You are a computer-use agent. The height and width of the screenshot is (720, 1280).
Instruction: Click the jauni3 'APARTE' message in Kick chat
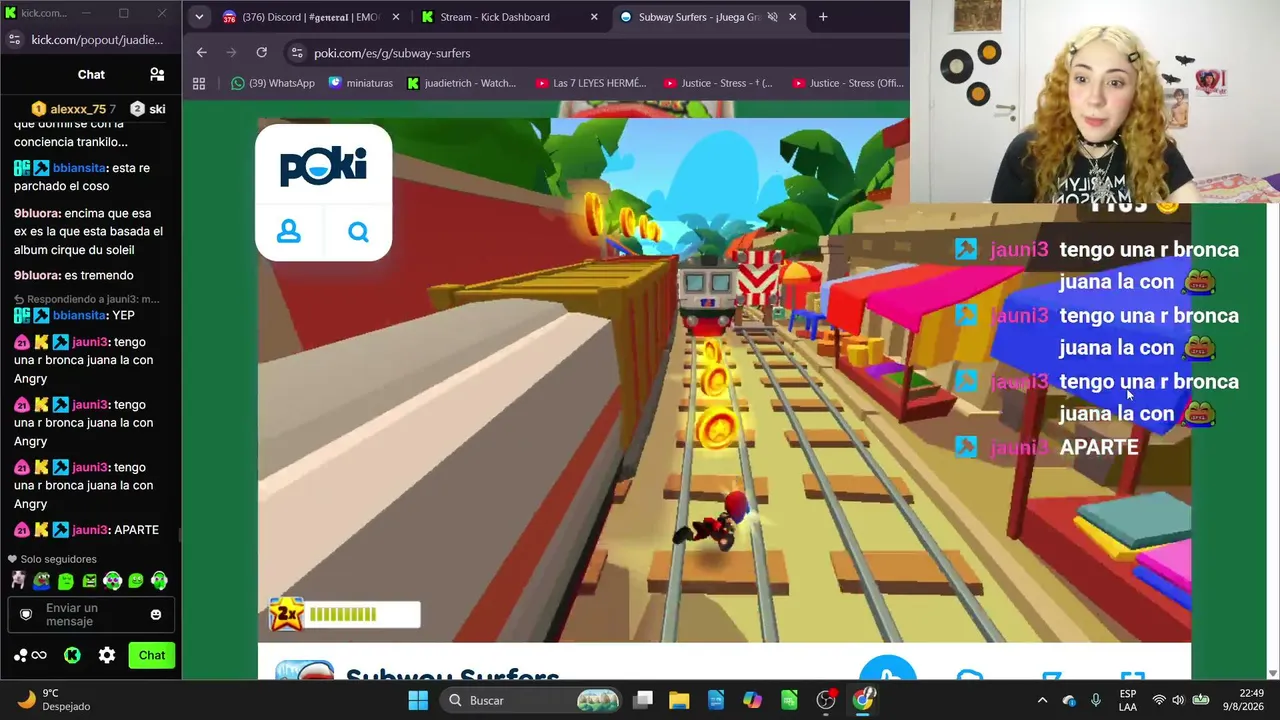(87, 530)
